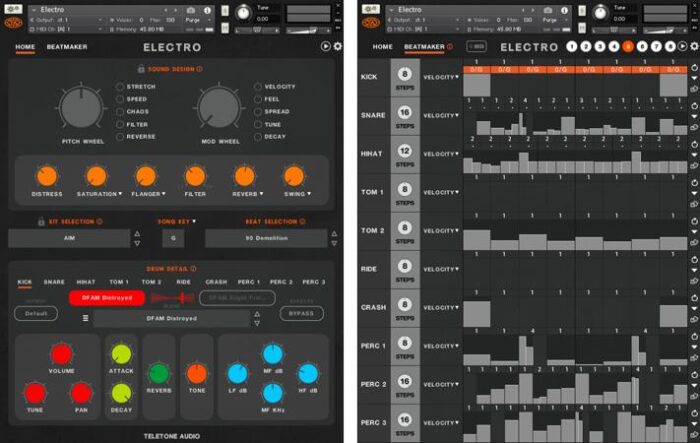Enable the Velocity mod wheel option
This screenshot has height=443, width=700.
(x=259, y=87)
